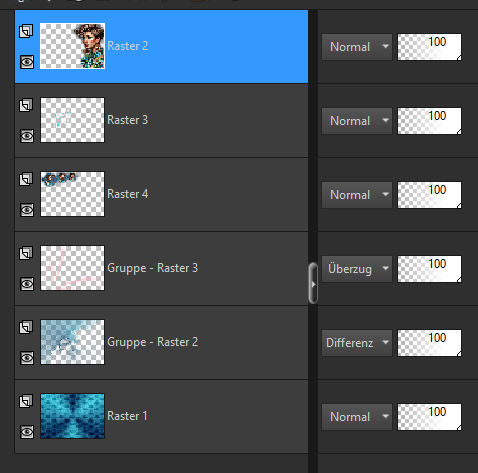Viewport: 478px width, 473px height.
Task: Open the Überzug blend mode dropdown
Action: [357, 269]
